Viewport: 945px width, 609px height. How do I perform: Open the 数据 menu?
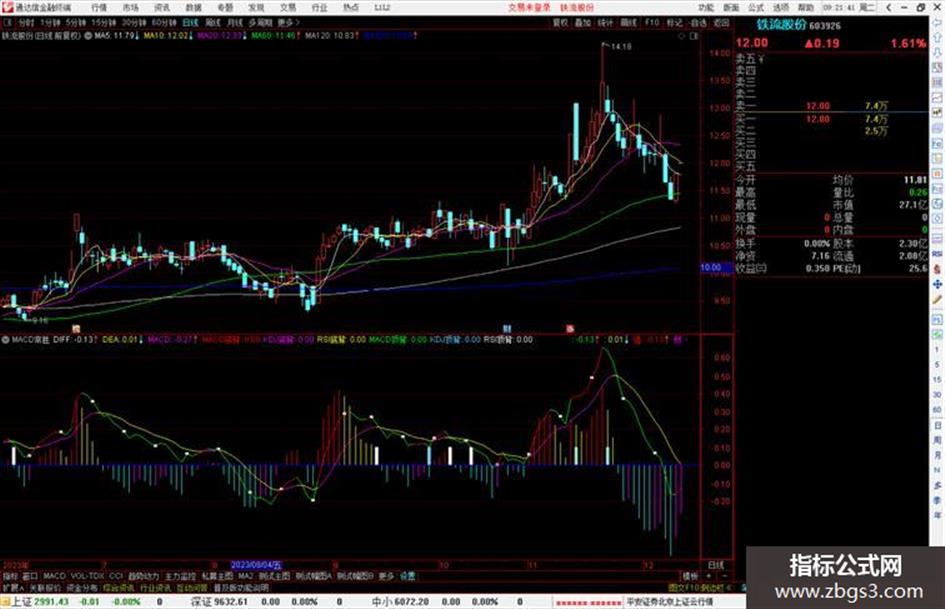pos(193,8)
